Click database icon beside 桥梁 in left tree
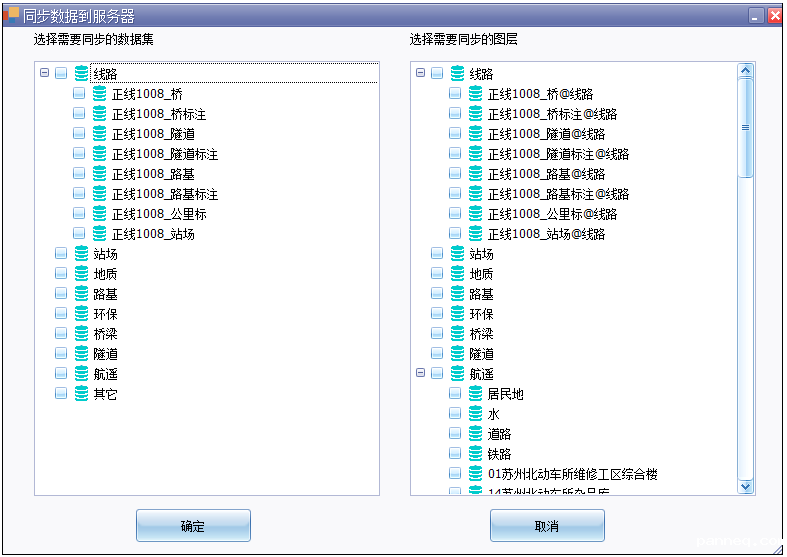 point(81,334)
